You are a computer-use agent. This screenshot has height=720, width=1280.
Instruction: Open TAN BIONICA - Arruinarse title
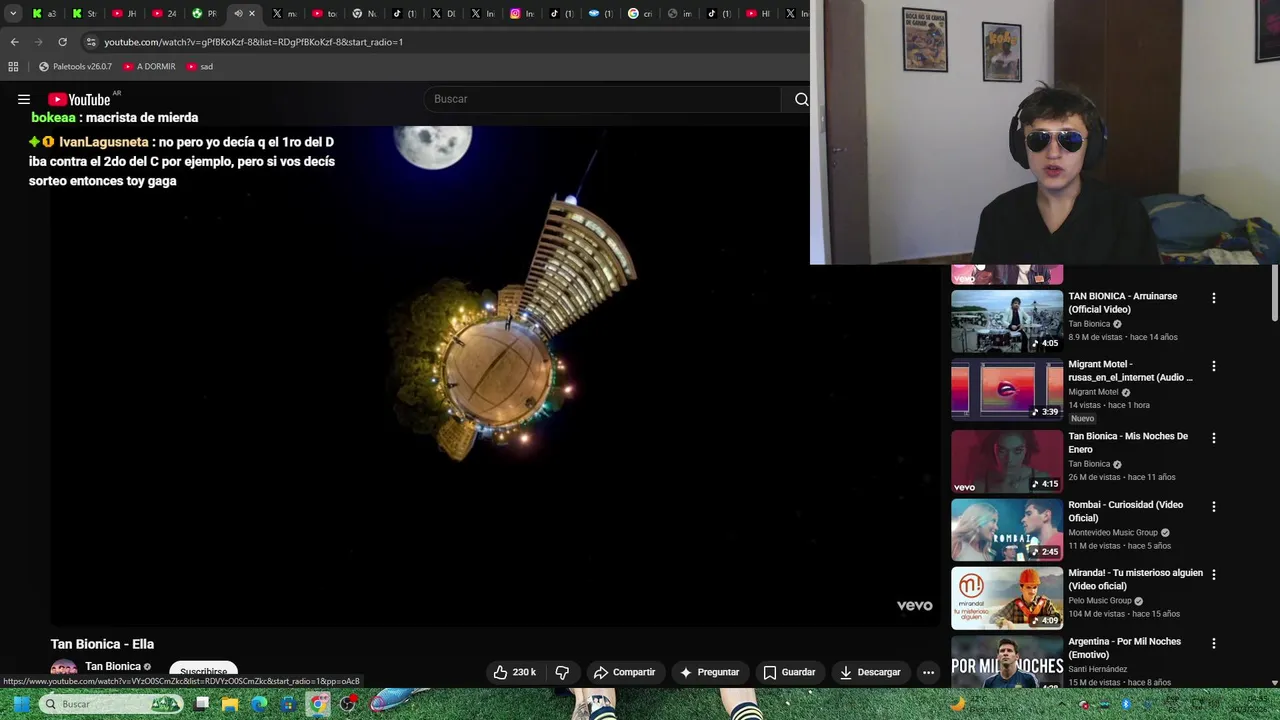pos(1122,302)
